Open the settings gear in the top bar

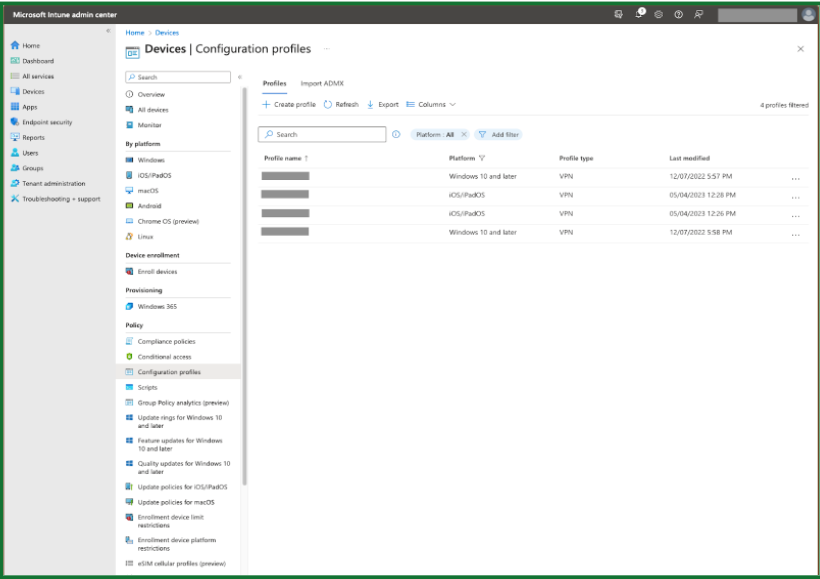click(658, 13)
